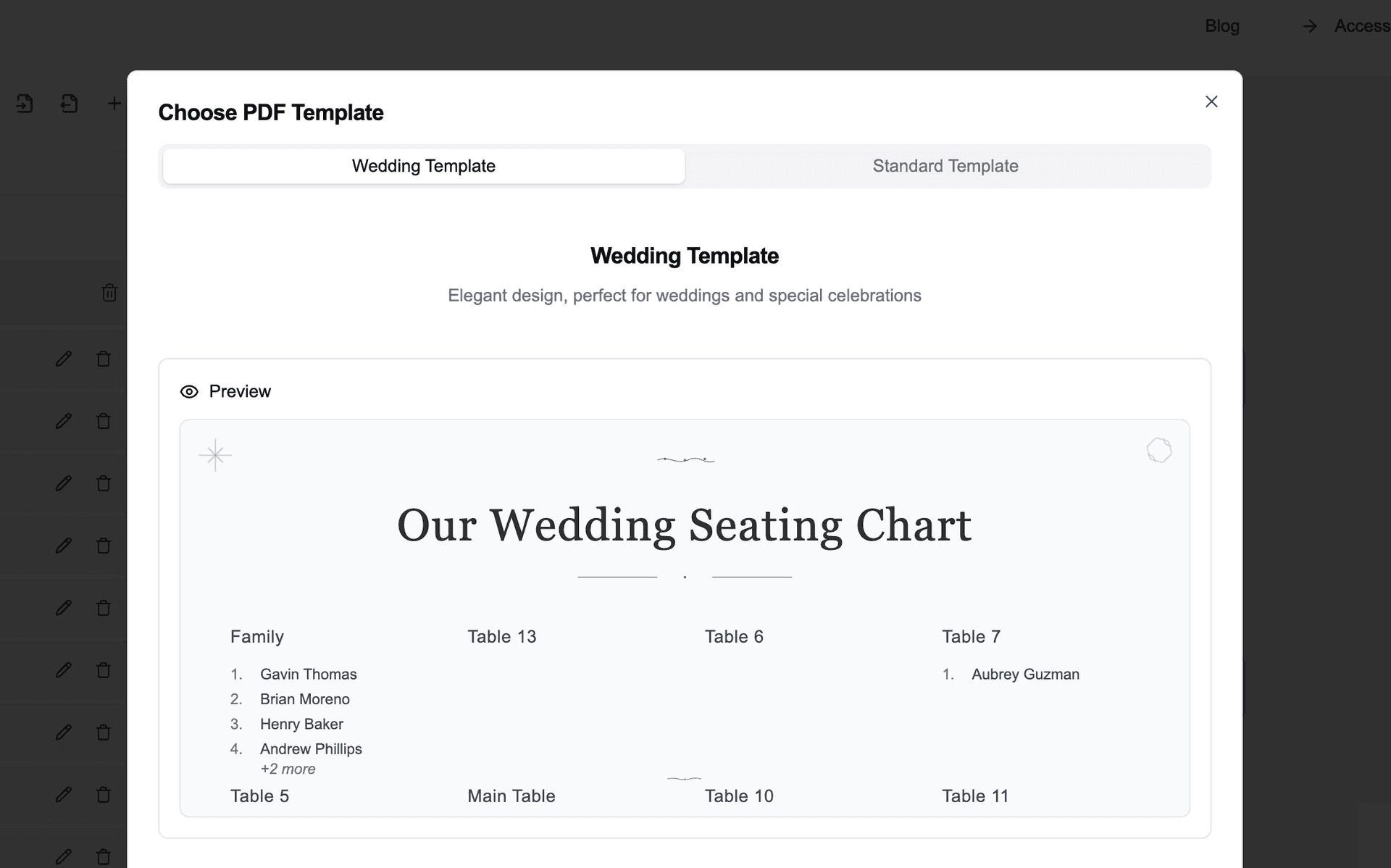The width and height of the screenshot is (1391, 868).
Task: Click the pencil icon on the bottom row
Action: pyautogui.click(x=64, y=856)
